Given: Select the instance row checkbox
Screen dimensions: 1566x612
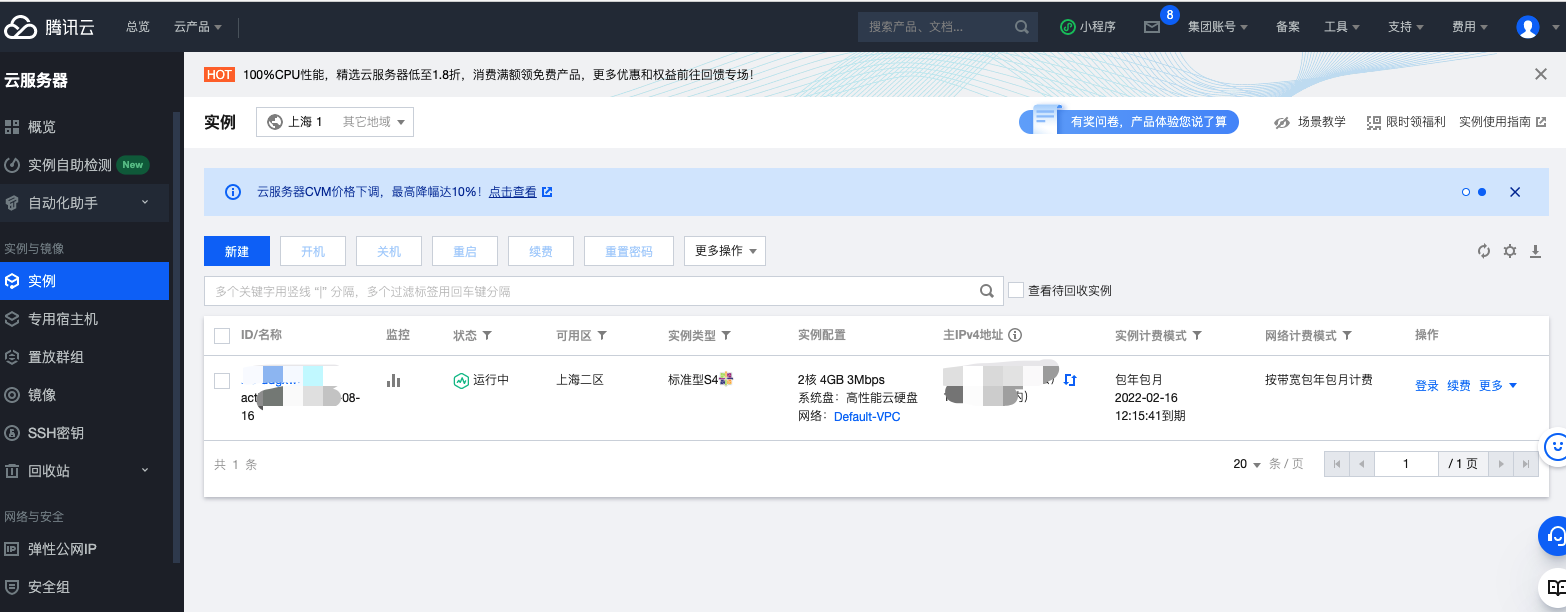Looking at the screenshot, I should [x=222, y=381].
